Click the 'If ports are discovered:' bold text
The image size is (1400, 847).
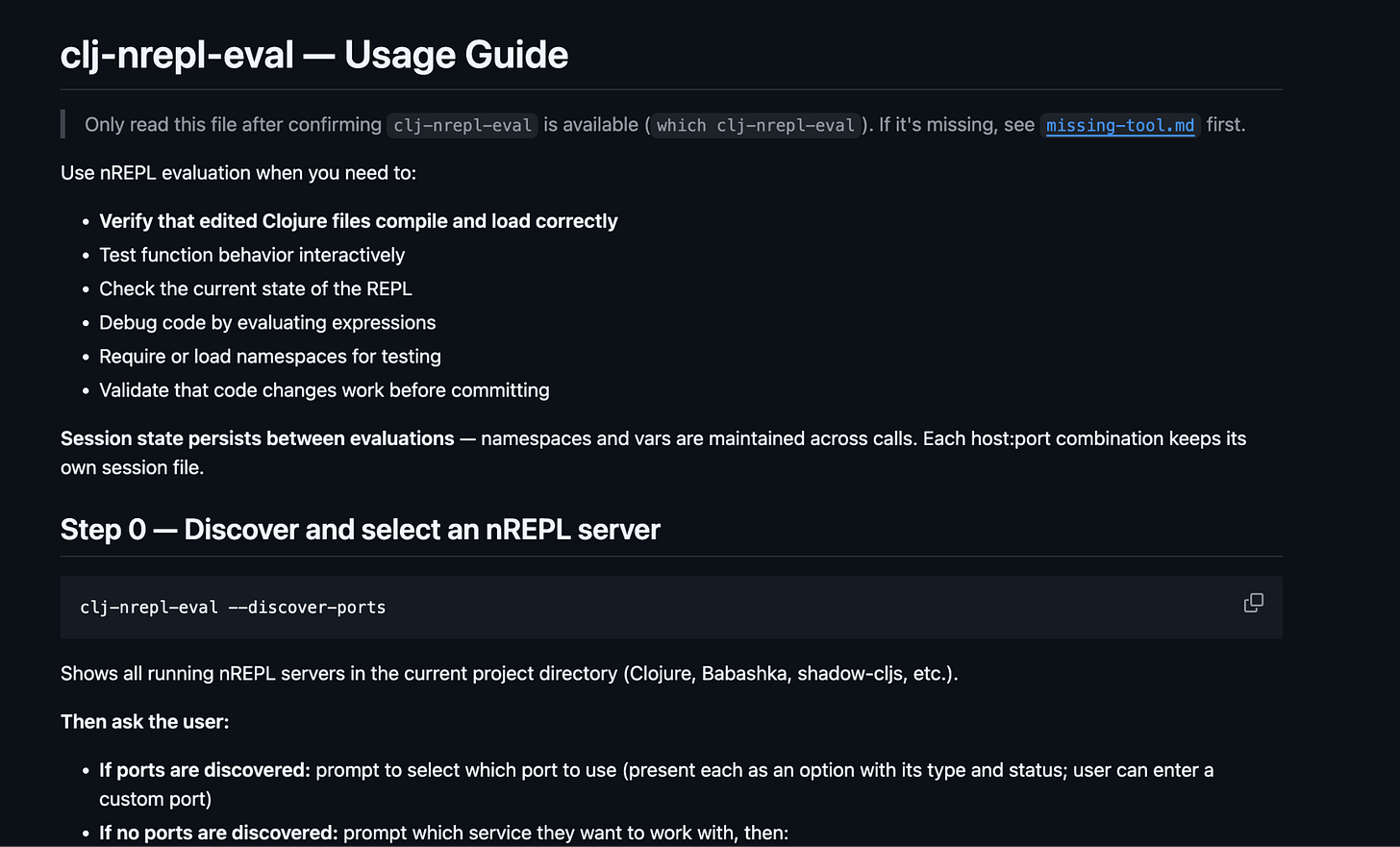click(x=205, y=770)
